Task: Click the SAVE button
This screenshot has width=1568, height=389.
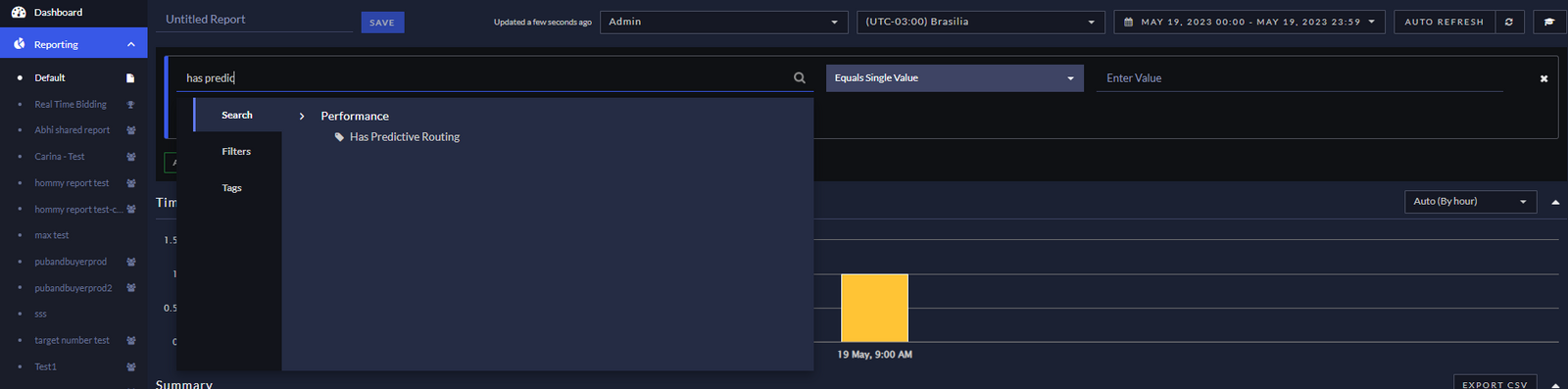Action: tap(382, 23)
